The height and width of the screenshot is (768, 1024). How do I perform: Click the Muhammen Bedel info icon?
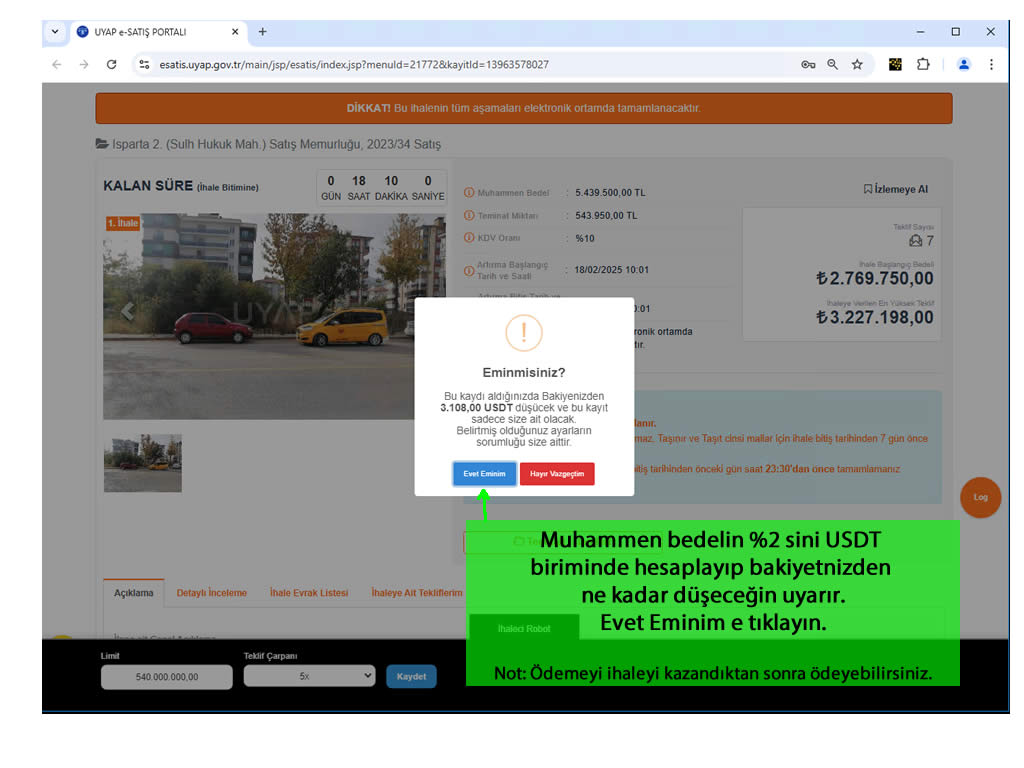pyautogui.click(x=469, y=193)
